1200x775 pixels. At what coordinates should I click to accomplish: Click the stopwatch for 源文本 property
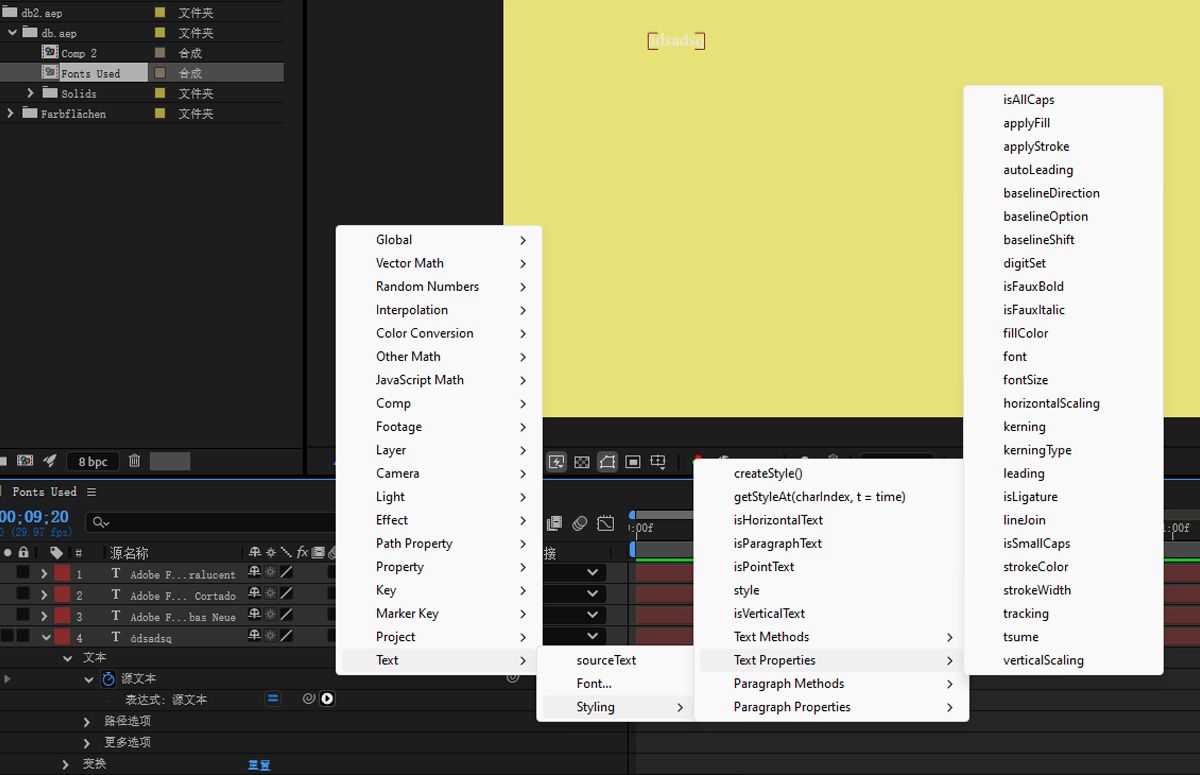(x=109, y=679)
